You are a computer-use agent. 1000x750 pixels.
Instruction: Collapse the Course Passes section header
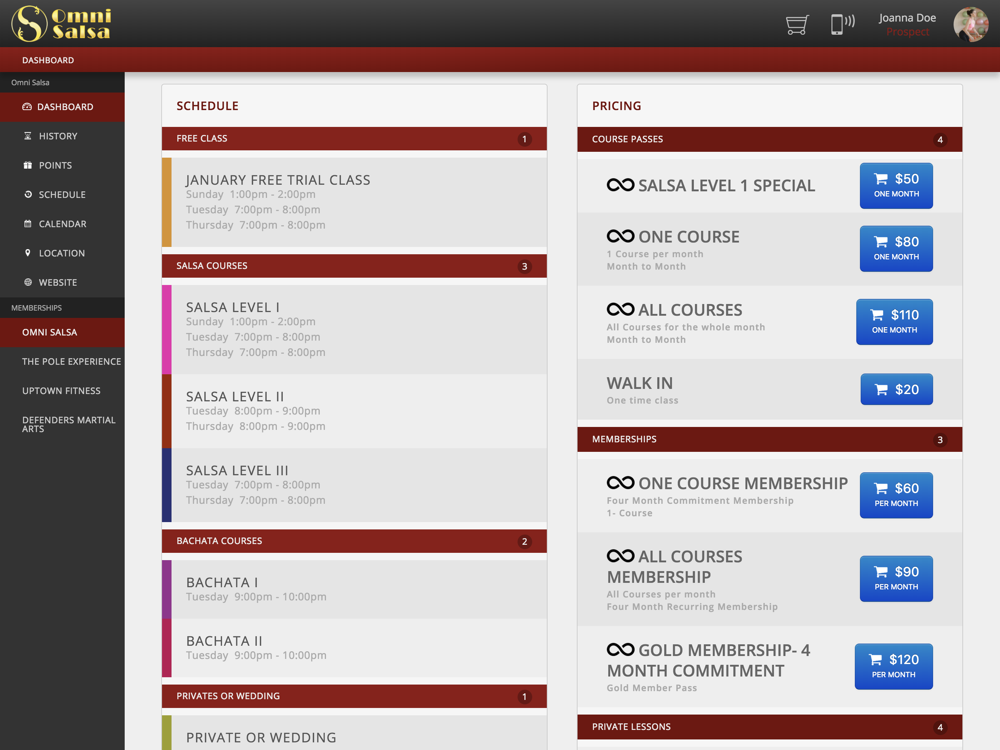[770, 139]
